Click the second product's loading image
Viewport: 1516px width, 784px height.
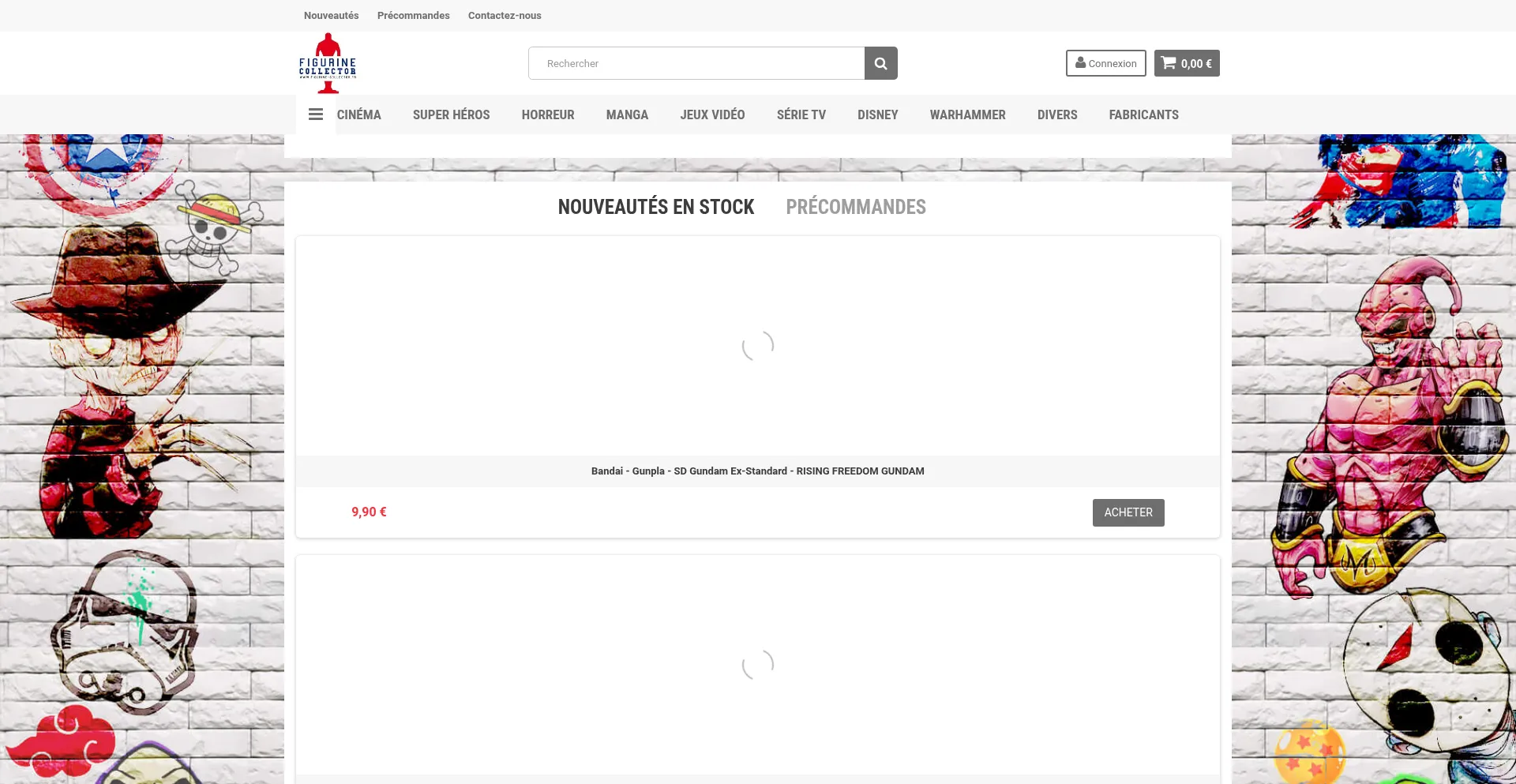pyautogui.click(x=758, y=665)
